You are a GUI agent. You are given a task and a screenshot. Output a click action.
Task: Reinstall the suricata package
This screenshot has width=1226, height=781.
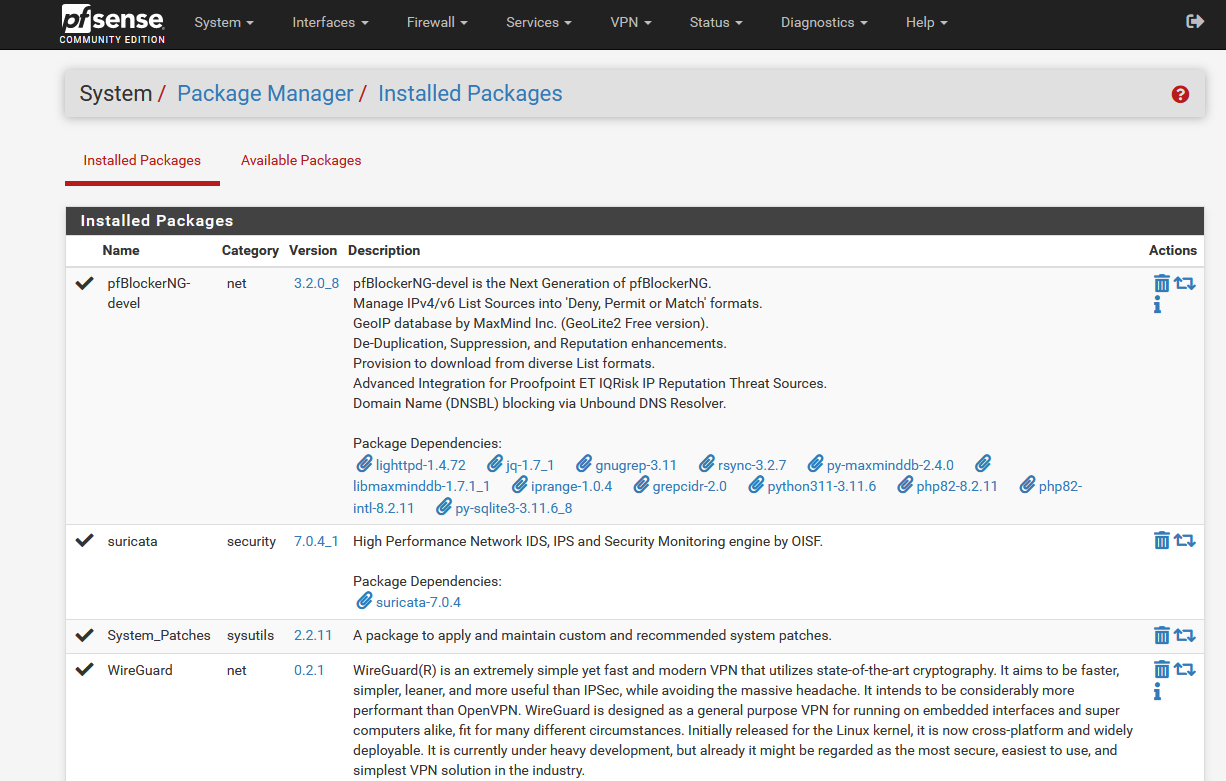[1185, 541]
